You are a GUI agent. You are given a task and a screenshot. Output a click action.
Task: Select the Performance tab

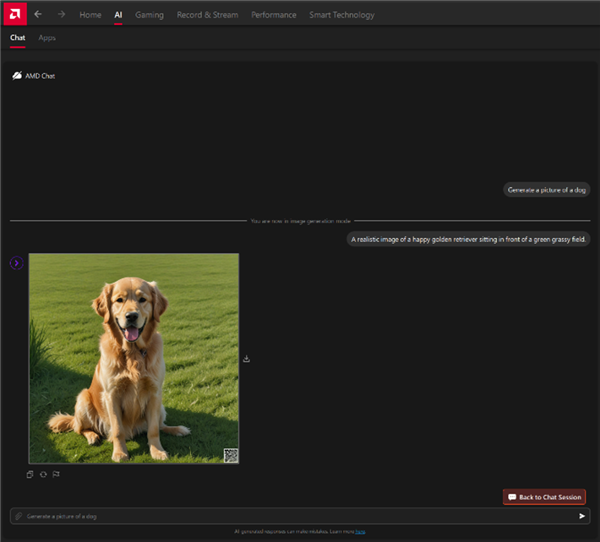(273, 15)
